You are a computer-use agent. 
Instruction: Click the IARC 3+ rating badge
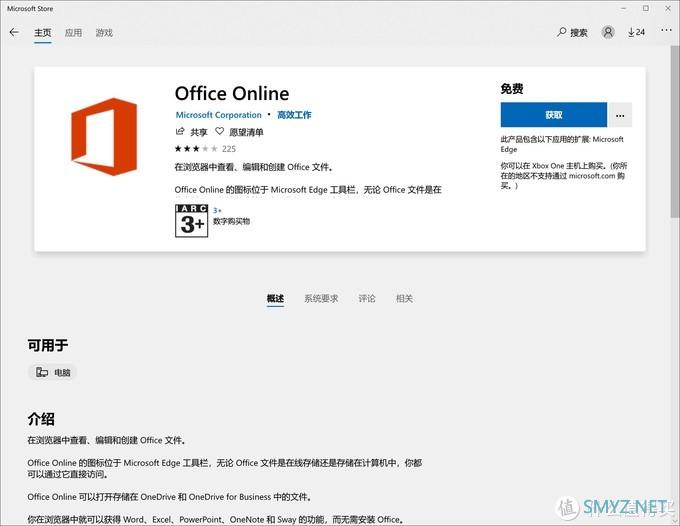pos(191,221)
